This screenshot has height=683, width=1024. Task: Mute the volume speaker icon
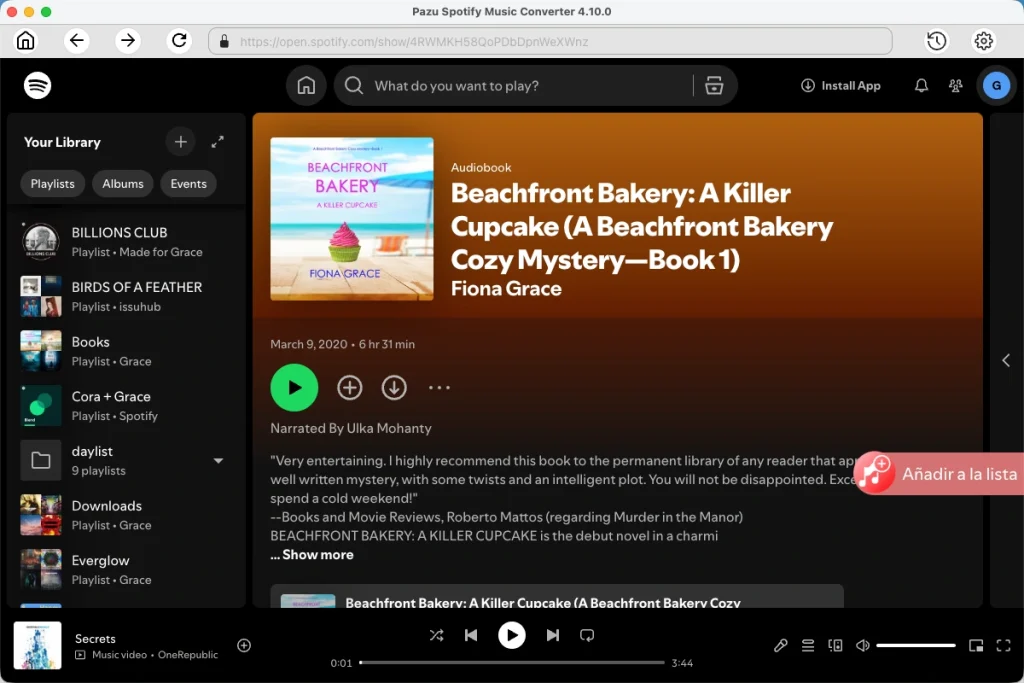point(863,645)
